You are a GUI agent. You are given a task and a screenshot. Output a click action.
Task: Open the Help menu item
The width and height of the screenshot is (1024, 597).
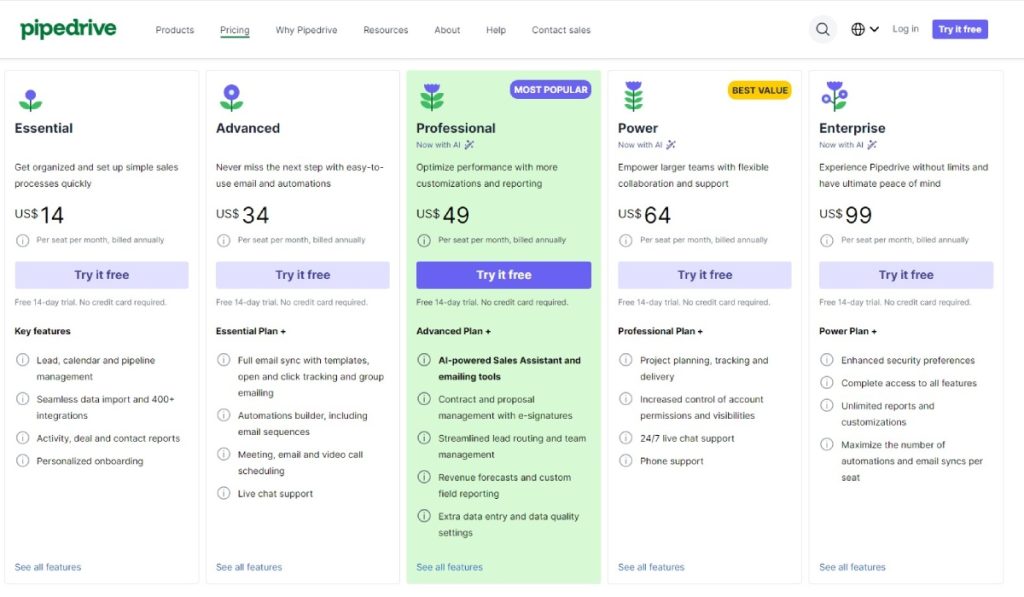[496, 30]
